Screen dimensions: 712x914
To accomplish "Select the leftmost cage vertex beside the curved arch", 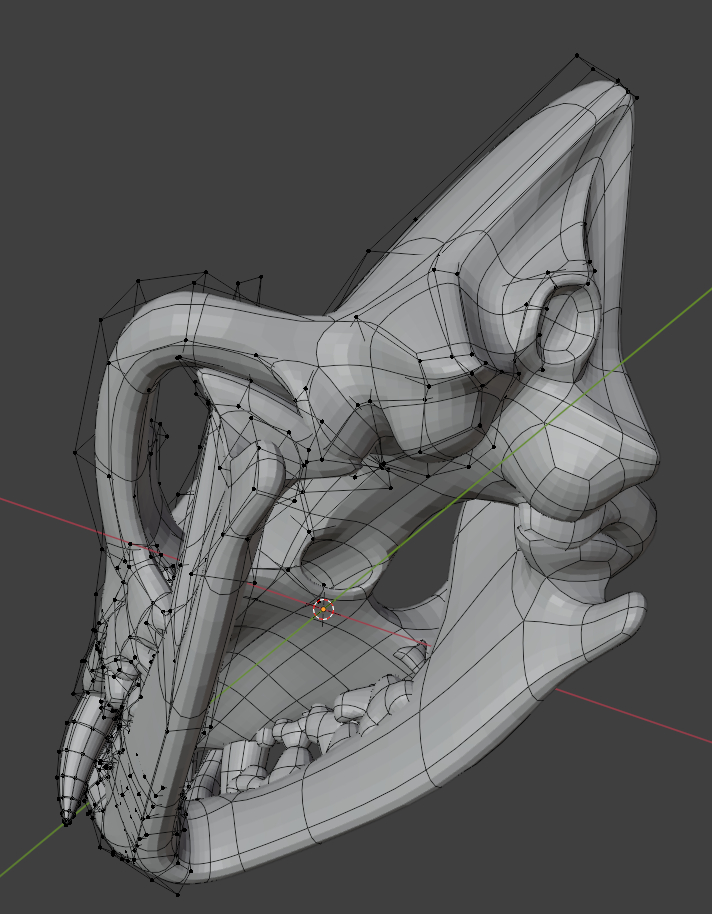I will (x=76, y=452).
